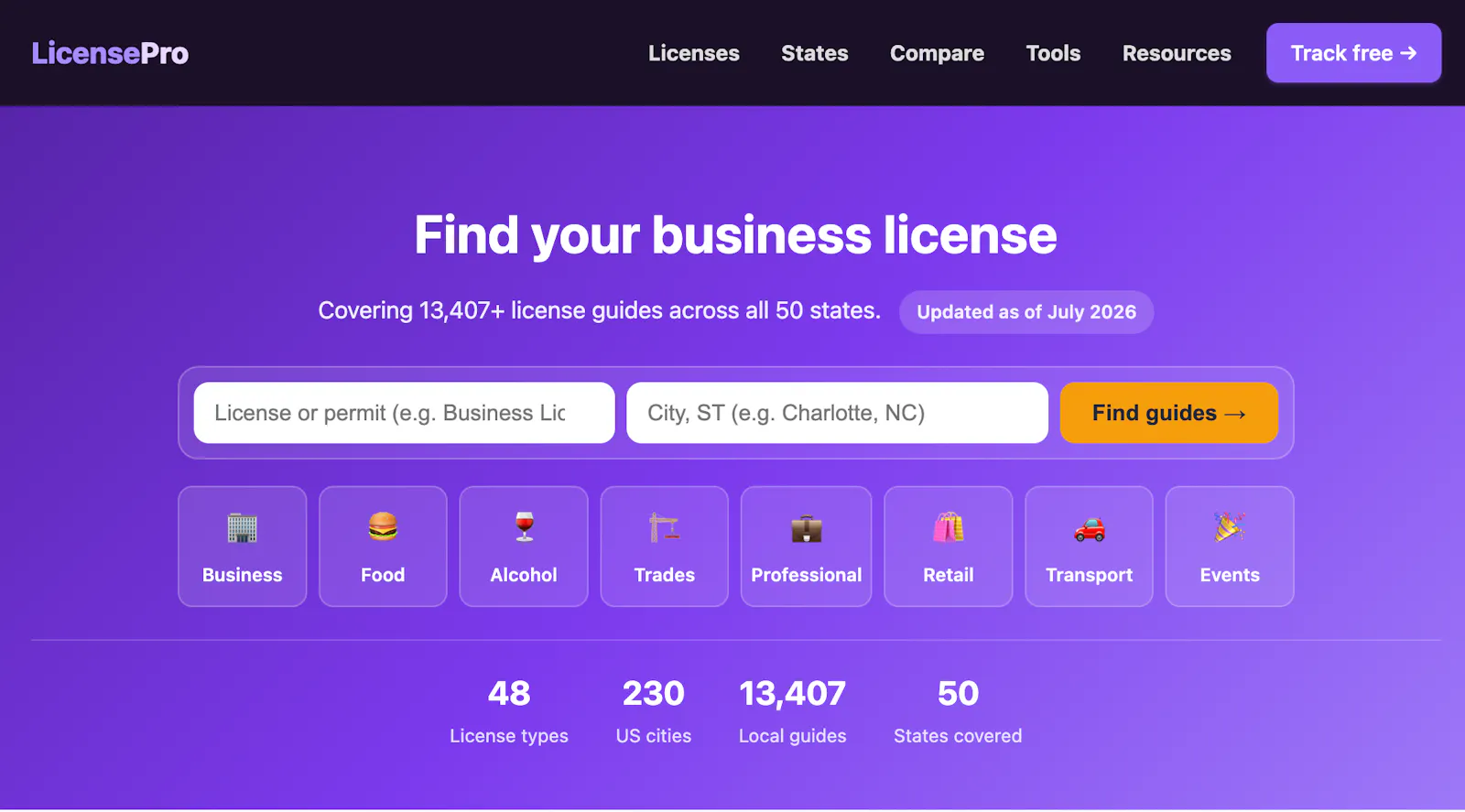Open the Resources menu item

pyautogui.click(x=1177, y=53)
